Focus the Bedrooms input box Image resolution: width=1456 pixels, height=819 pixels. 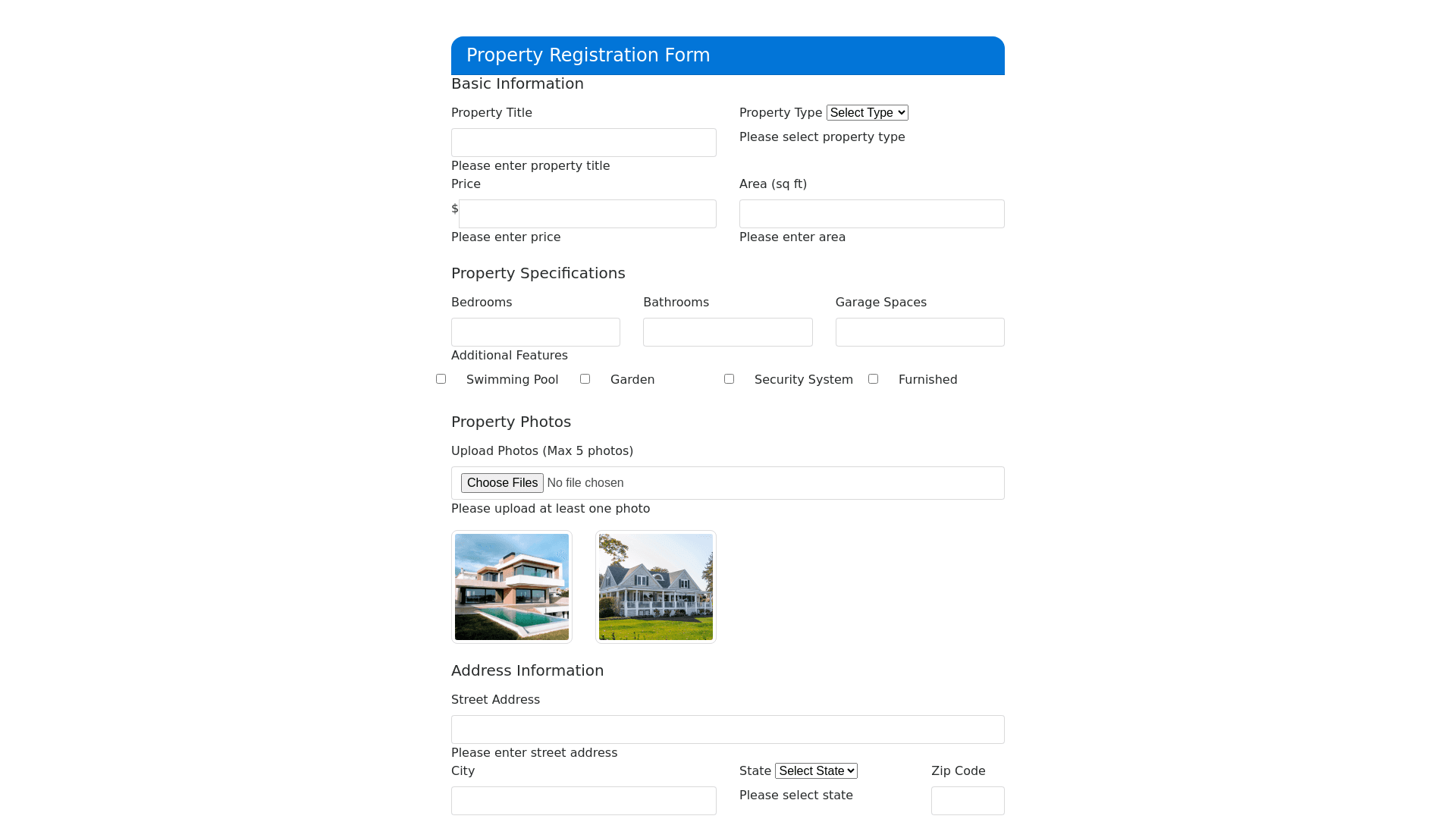click(x=535, y=332)
